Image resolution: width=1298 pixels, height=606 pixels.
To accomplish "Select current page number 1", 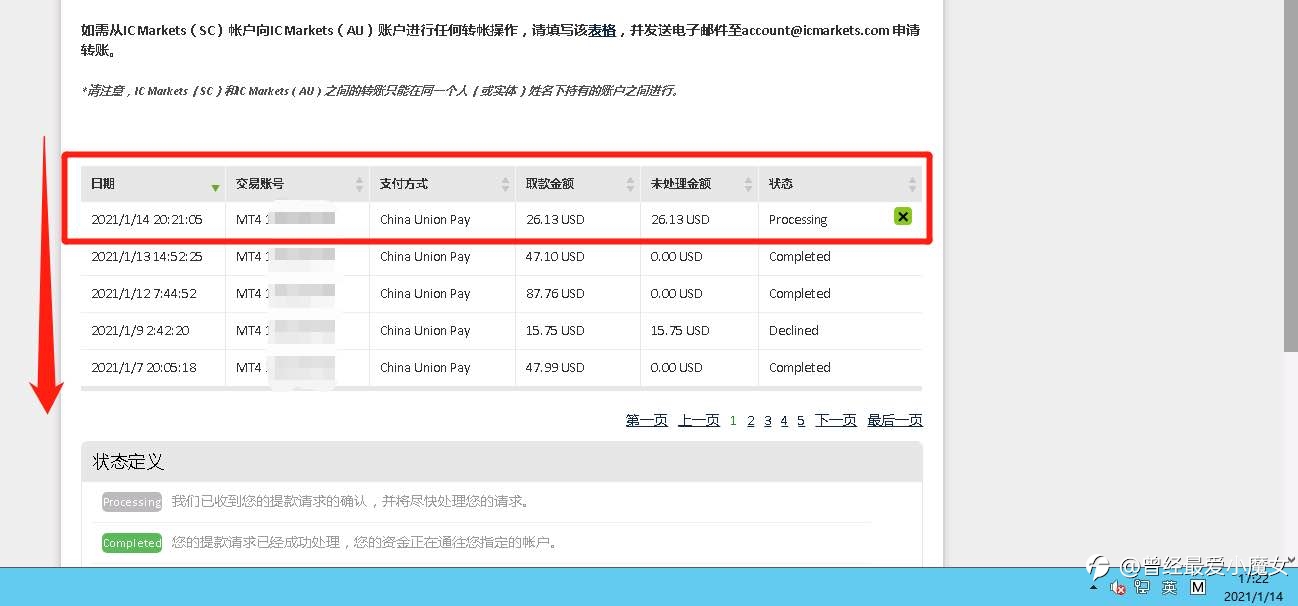I will [733, 421].
